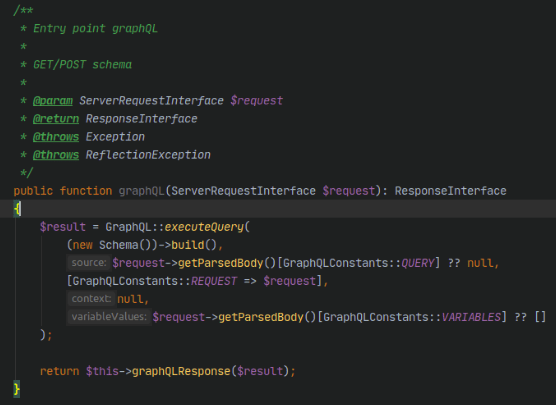Place caret at the opening curly brace
The image size is (556, 405).
pyautogui.click(x=17, y=209)
